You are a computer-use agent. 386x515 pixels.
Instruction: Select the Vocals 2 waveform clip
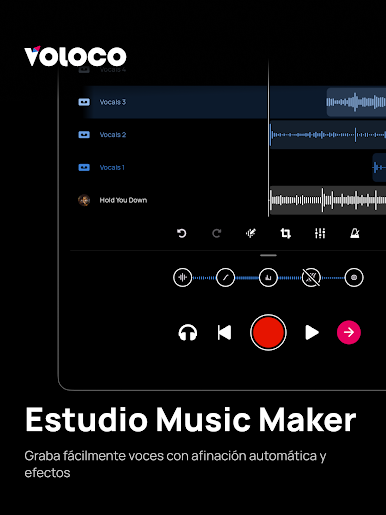pyautogui.click(x=328, y=135)
